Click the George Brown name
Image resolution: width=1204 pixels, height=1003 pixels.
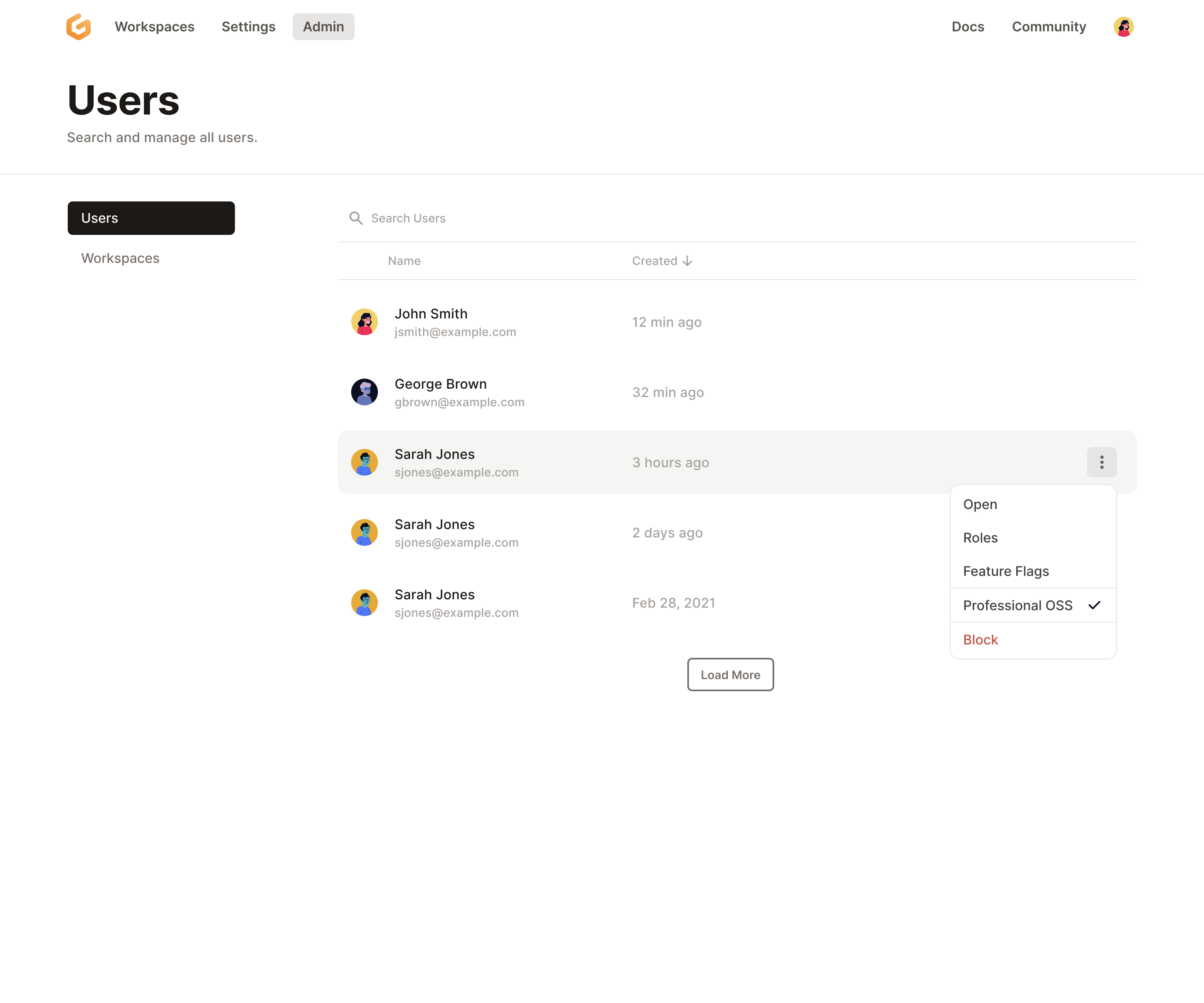[440, 384]
